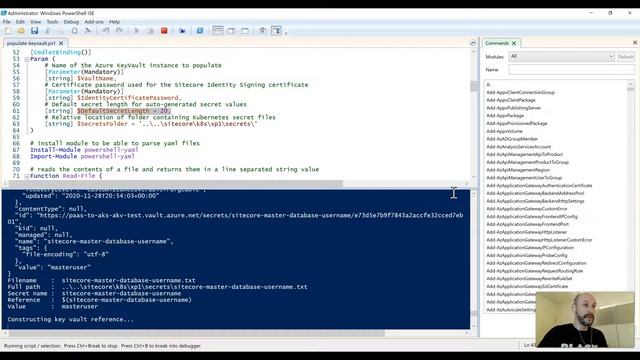Click the New script toolbar icon

click(8, 31)
